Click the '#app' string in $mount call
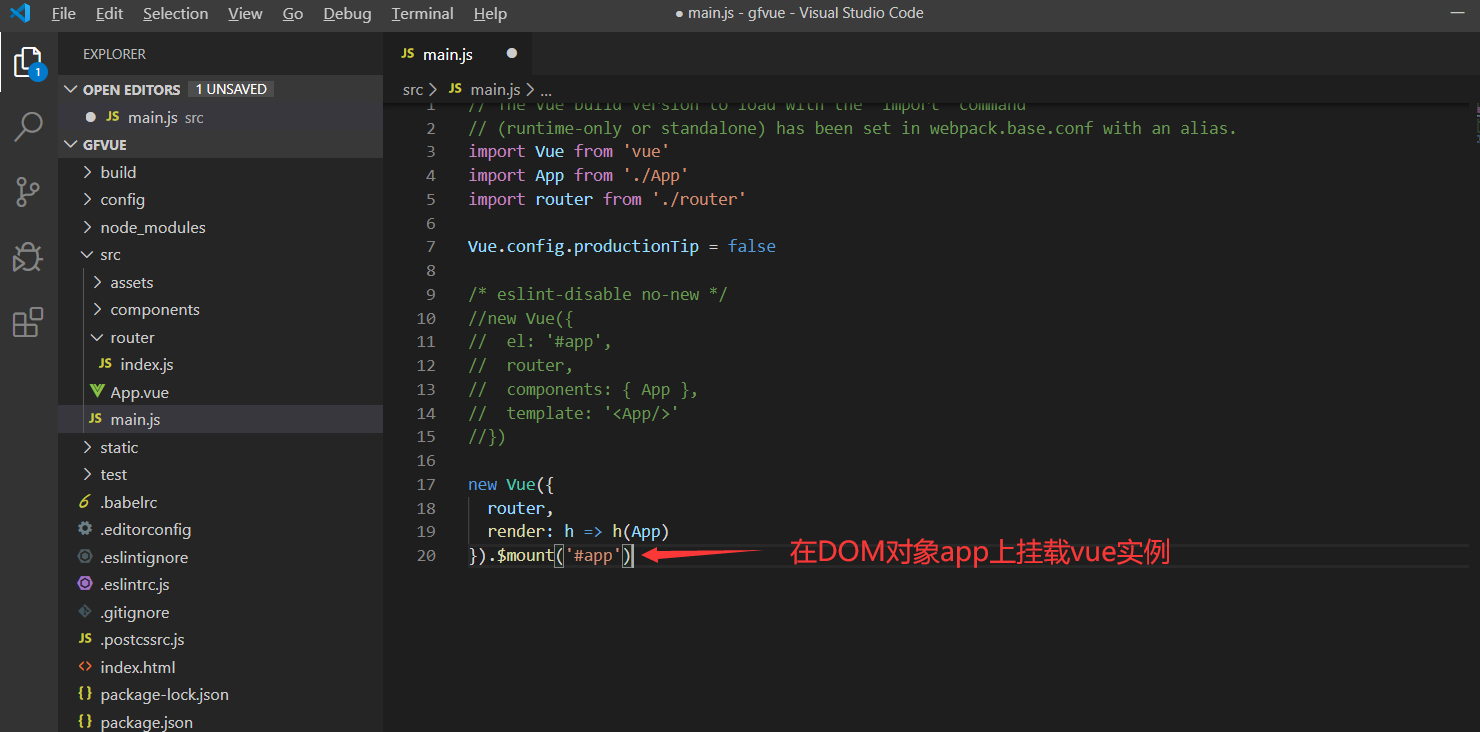1480x732 pixels. [x=593, y=555]
